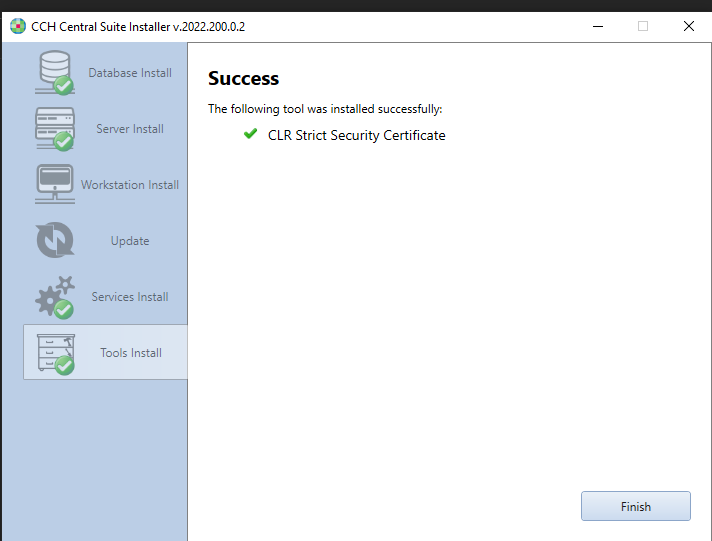
Task: Select the Services Install label
Action: pos(130,297)
